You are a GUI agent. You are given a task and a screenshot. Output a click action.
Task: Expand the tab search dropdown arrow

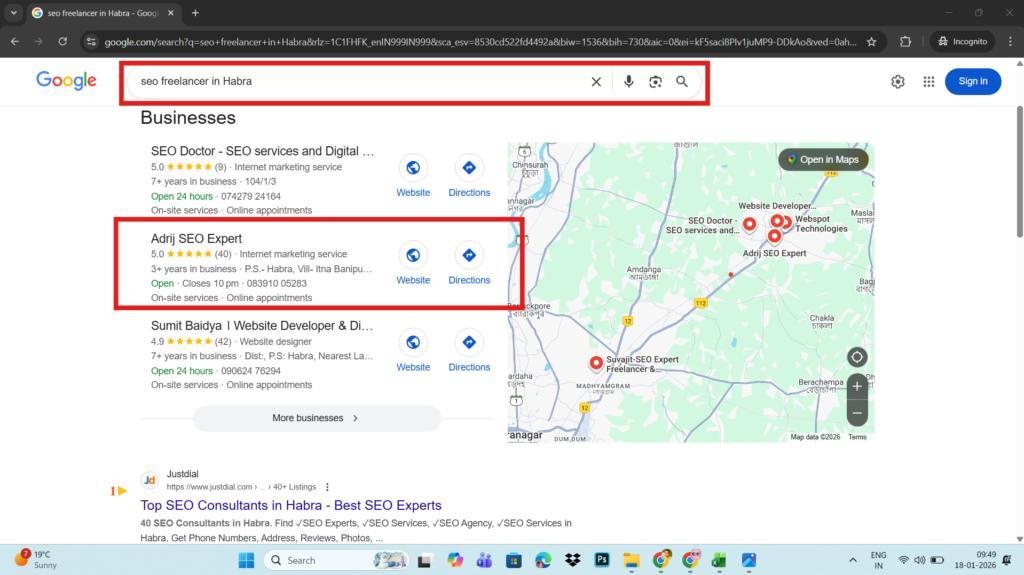tap(14, 13)
